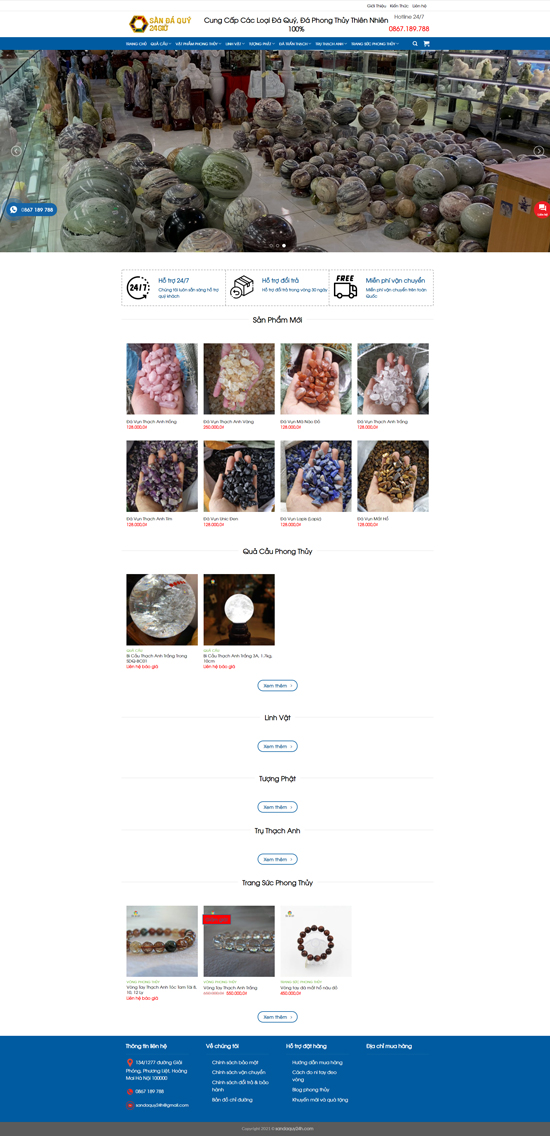Click the free shipping truck icon
The image size is (550, 1136).
pos(346,287)
